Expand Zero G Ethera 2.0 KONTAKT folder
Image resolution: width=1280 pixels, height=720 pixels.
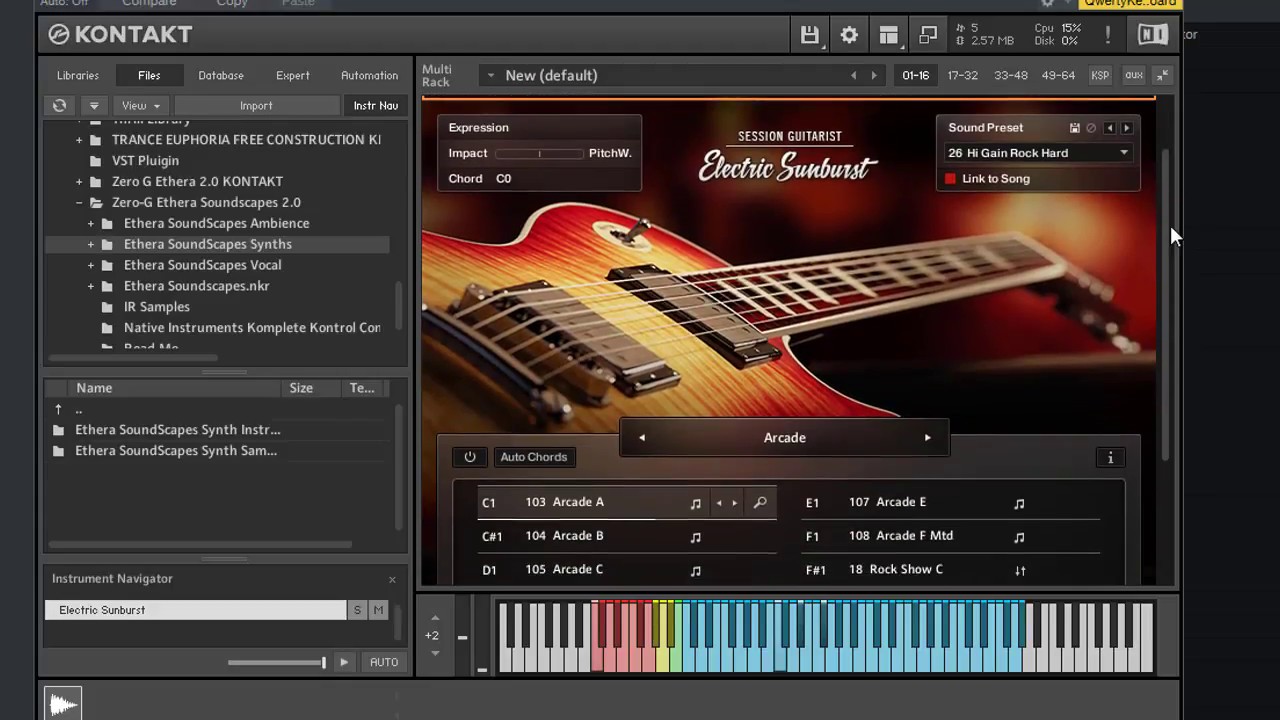(79, 182)
